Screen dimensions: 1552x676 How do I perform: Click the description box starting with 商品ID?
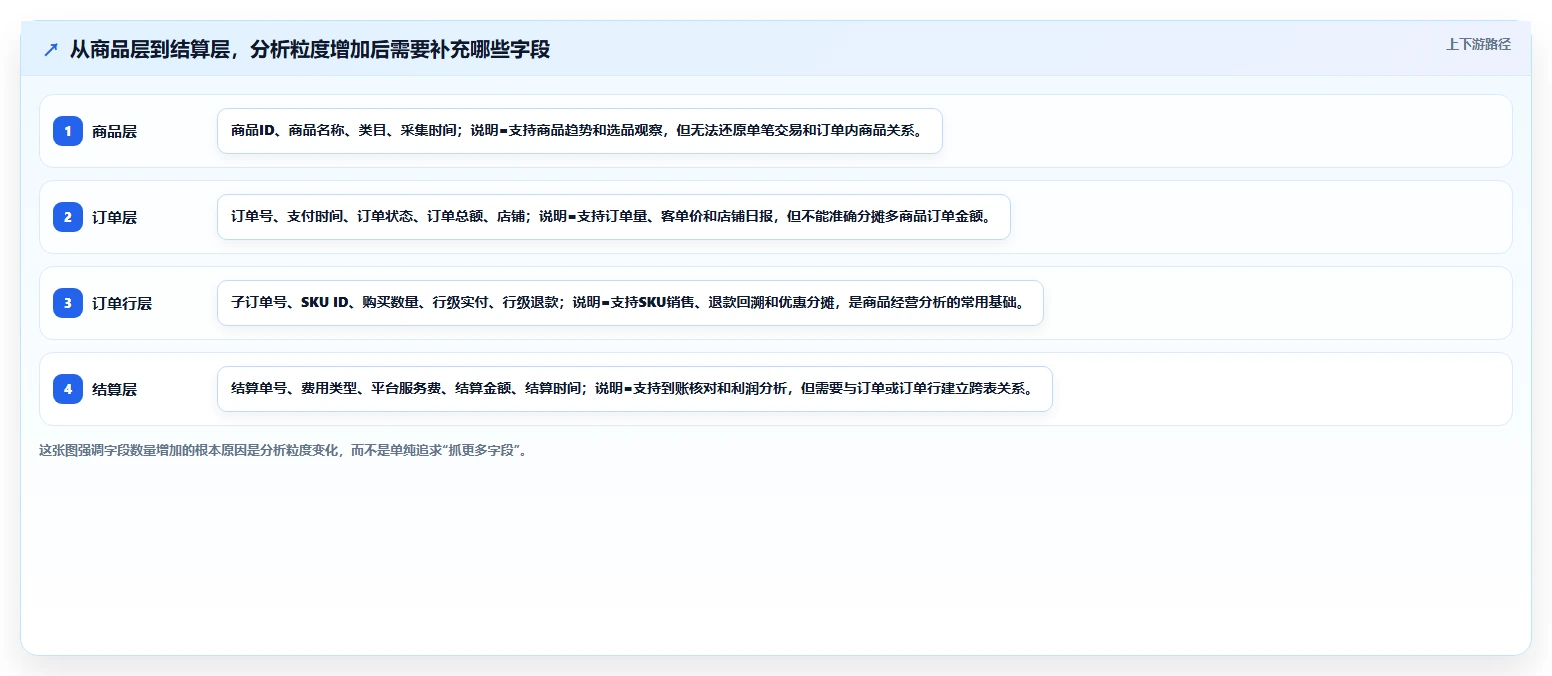point(580,131)
